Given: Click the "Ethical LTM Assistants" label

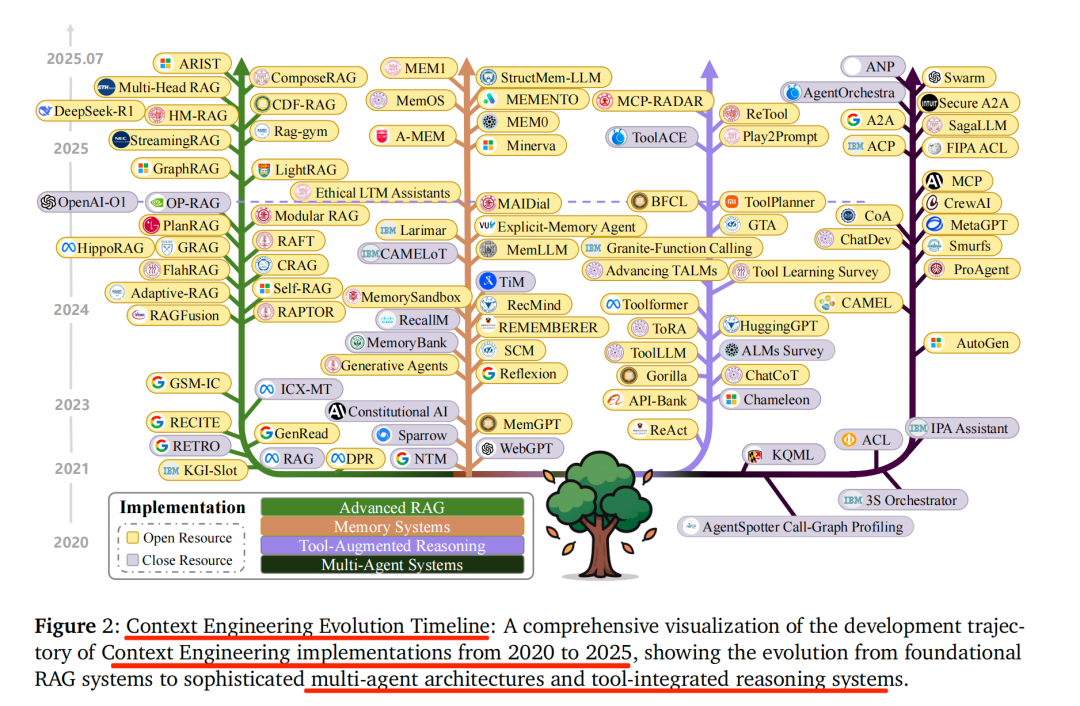Looking at the screenshot, I should 375,193.
